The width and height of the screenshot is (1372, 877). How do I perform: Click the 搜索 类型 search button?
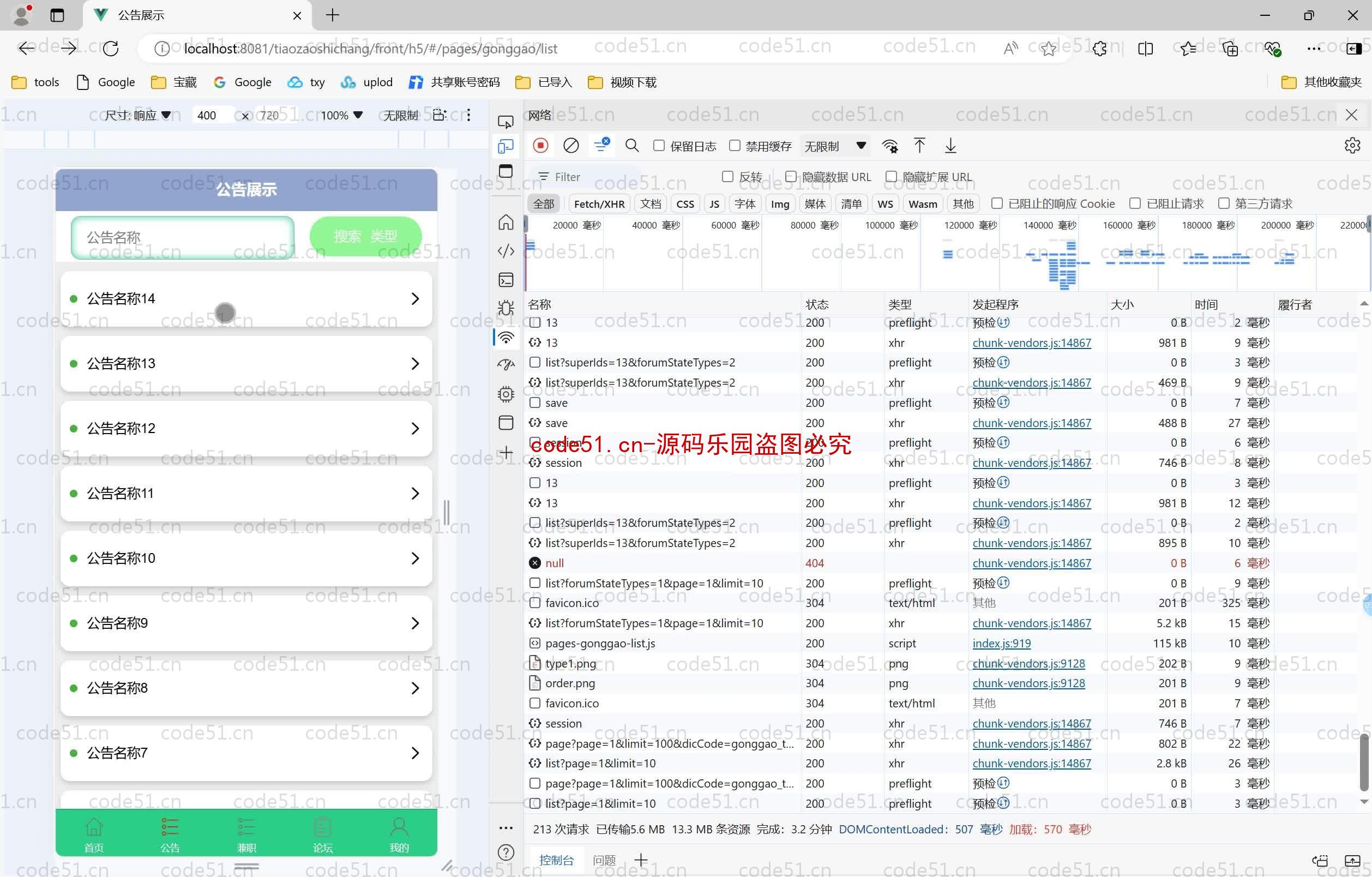(x=365, y=237)
